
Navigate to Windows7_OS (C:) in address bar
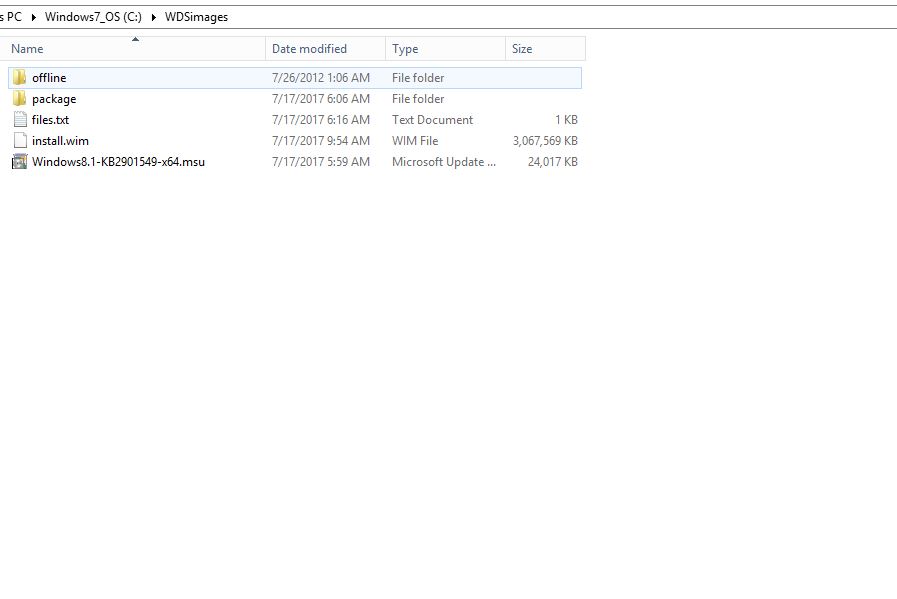pyautogui.click(x=93, y=17)
